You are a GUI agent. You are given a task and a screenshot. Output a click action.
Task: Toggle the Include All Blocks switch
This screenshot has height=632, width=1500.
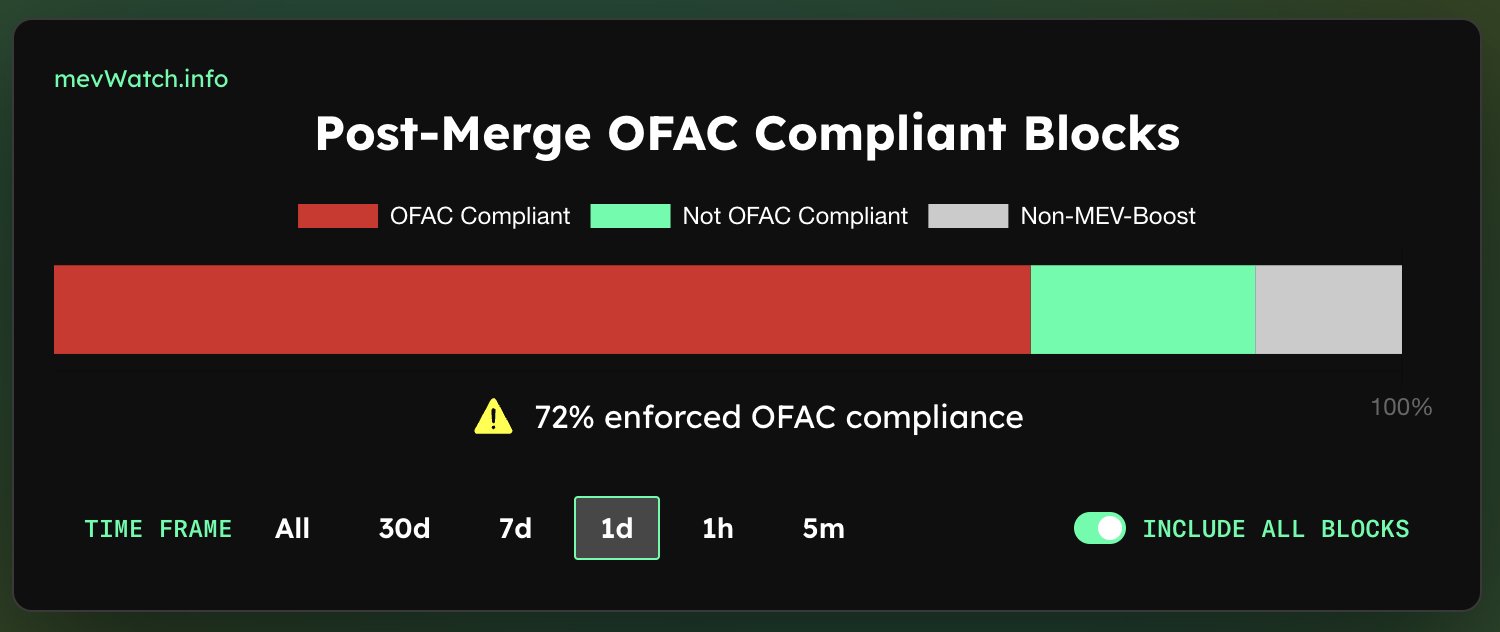[x=1099, y=528]
